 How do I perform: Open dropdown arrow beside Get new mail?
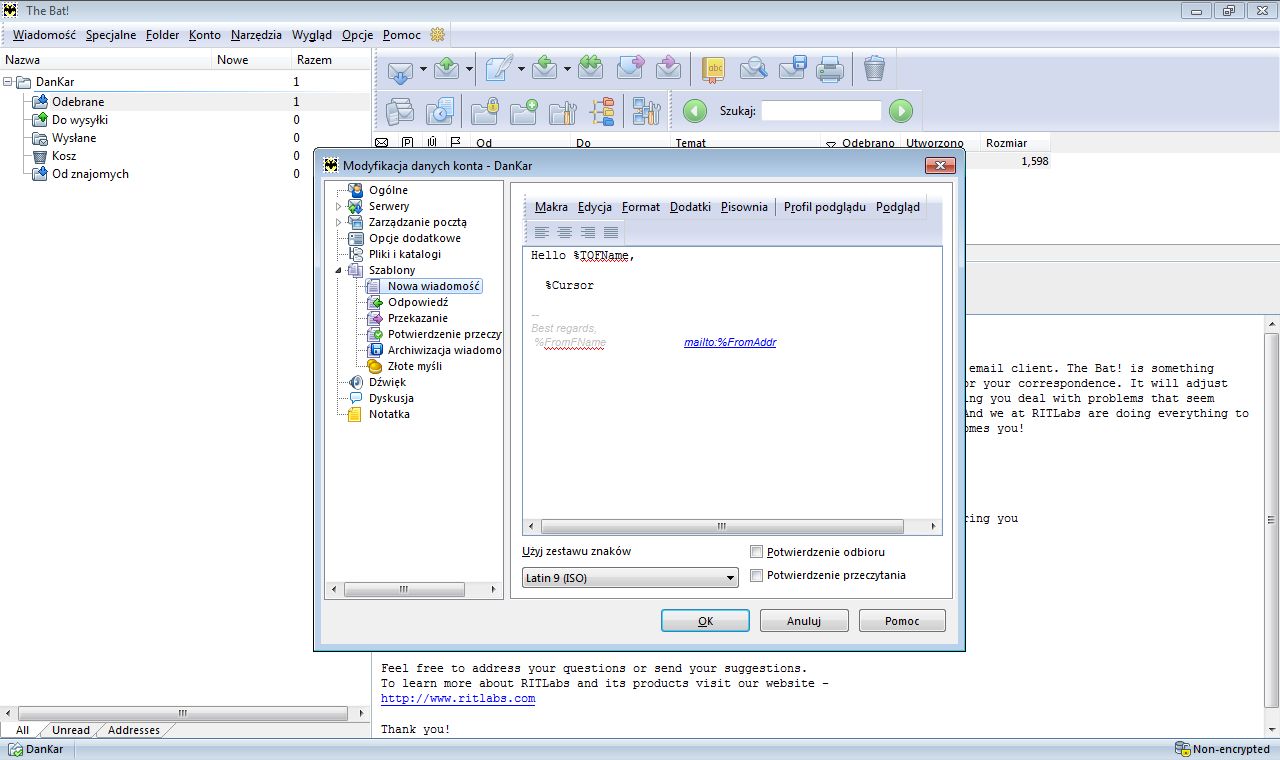tap(423, 69)
